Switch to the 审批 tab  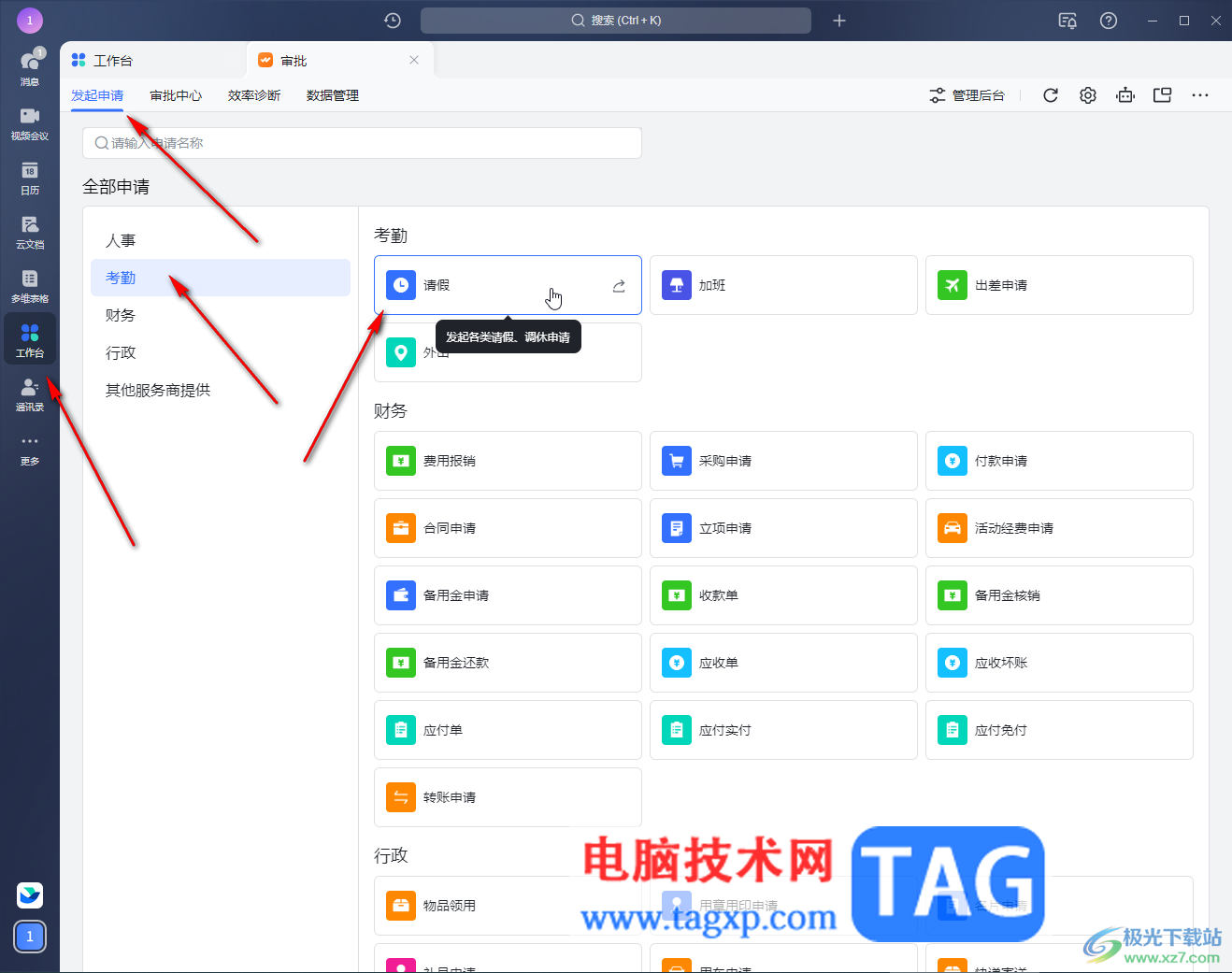(x=340, y=60)
